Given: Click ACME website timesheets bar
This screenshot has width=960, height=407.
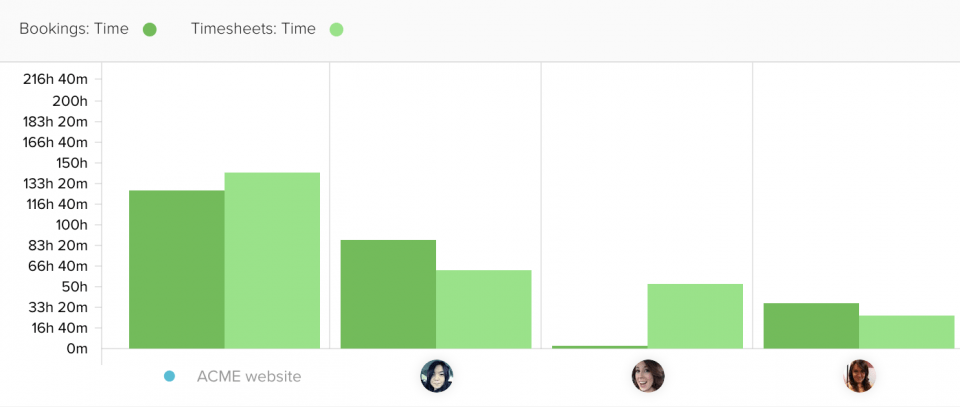Looking at the screenshot, I should click(x=272, y=261).
